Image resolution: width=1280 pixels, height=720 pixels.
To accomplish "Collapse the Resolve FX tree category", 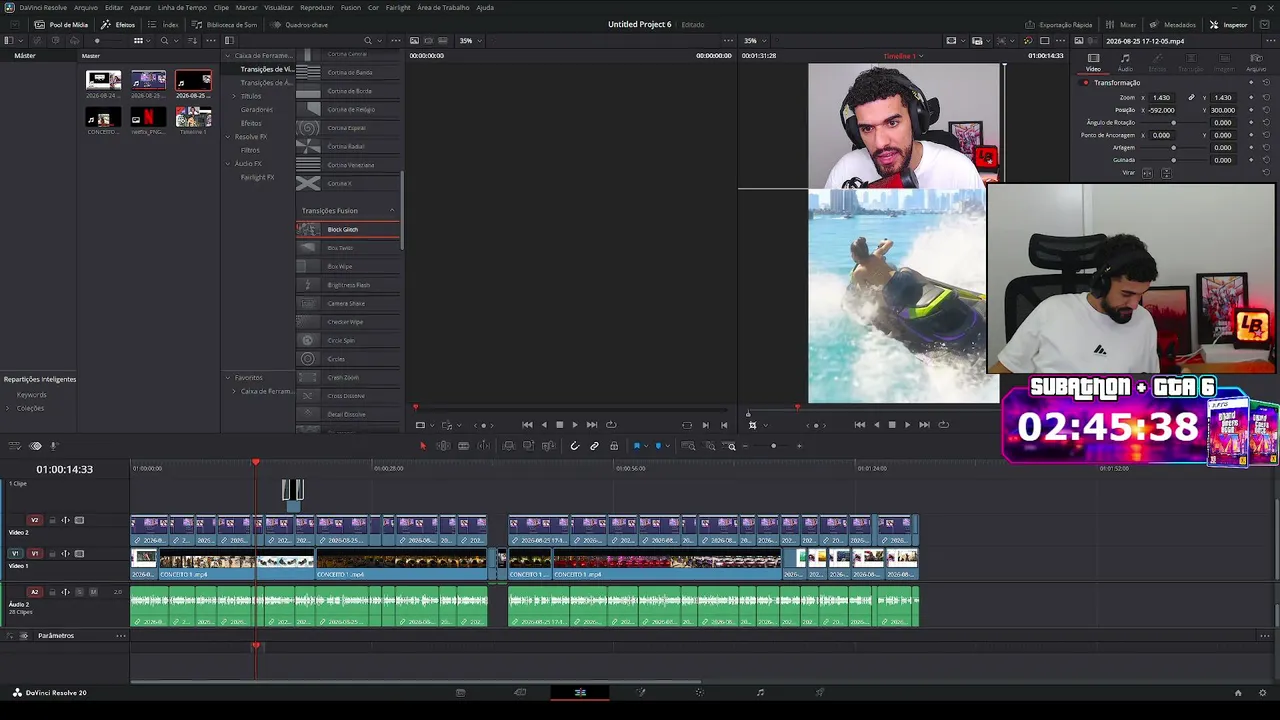I will 228,137.
